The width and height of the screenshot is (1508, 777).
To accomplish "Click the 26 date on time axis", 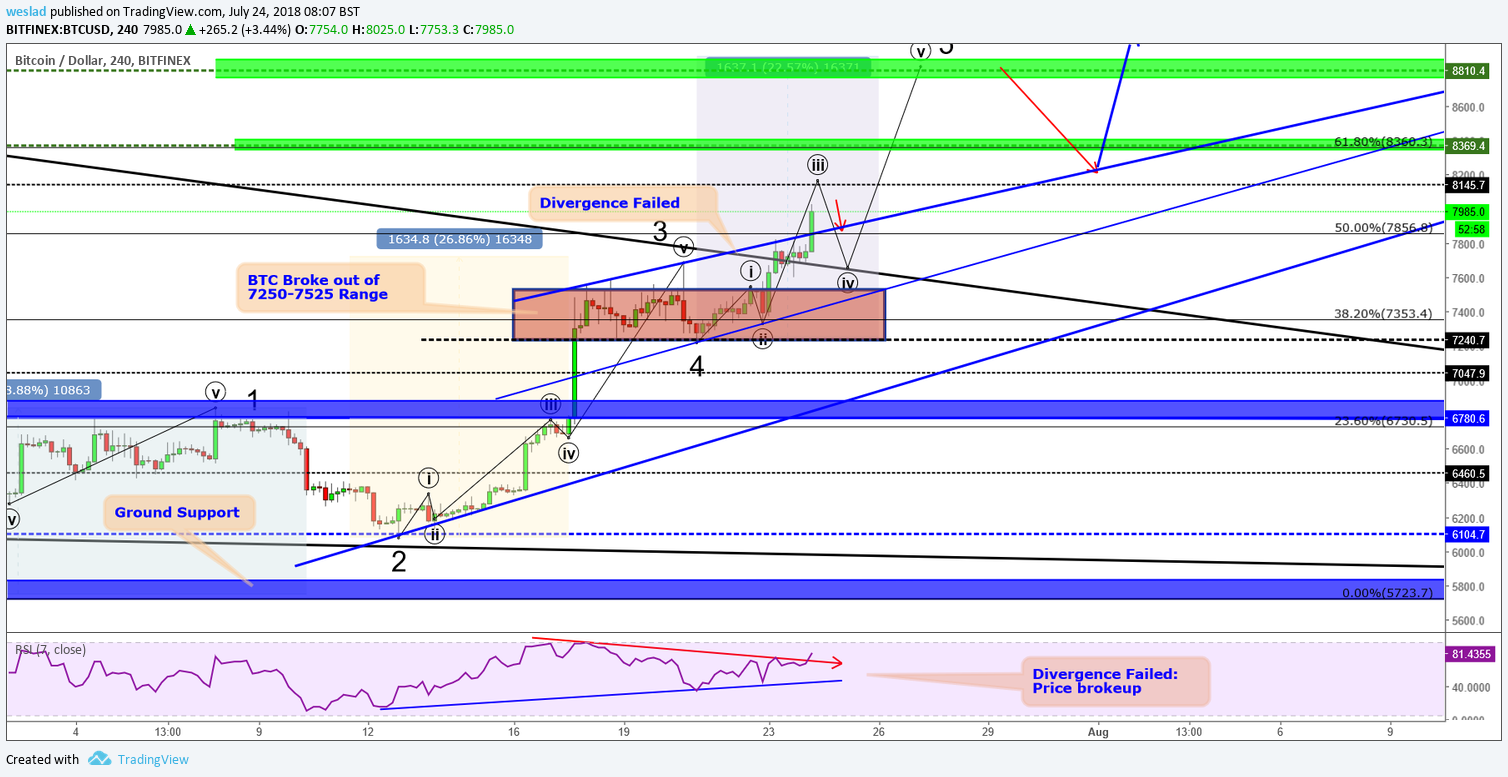I will [x=879, y=732].
